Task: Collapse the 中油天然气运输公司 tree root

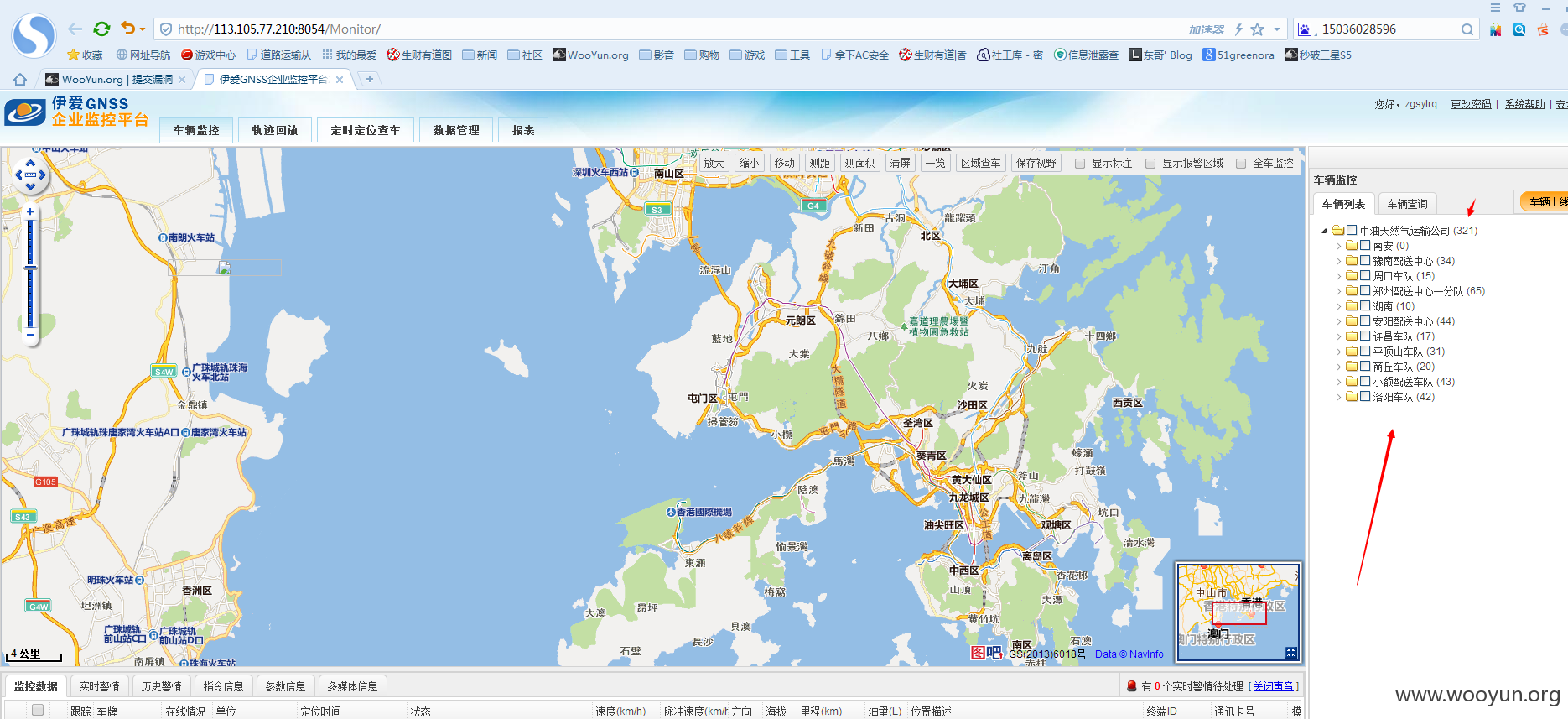Action: (1325, 231)
